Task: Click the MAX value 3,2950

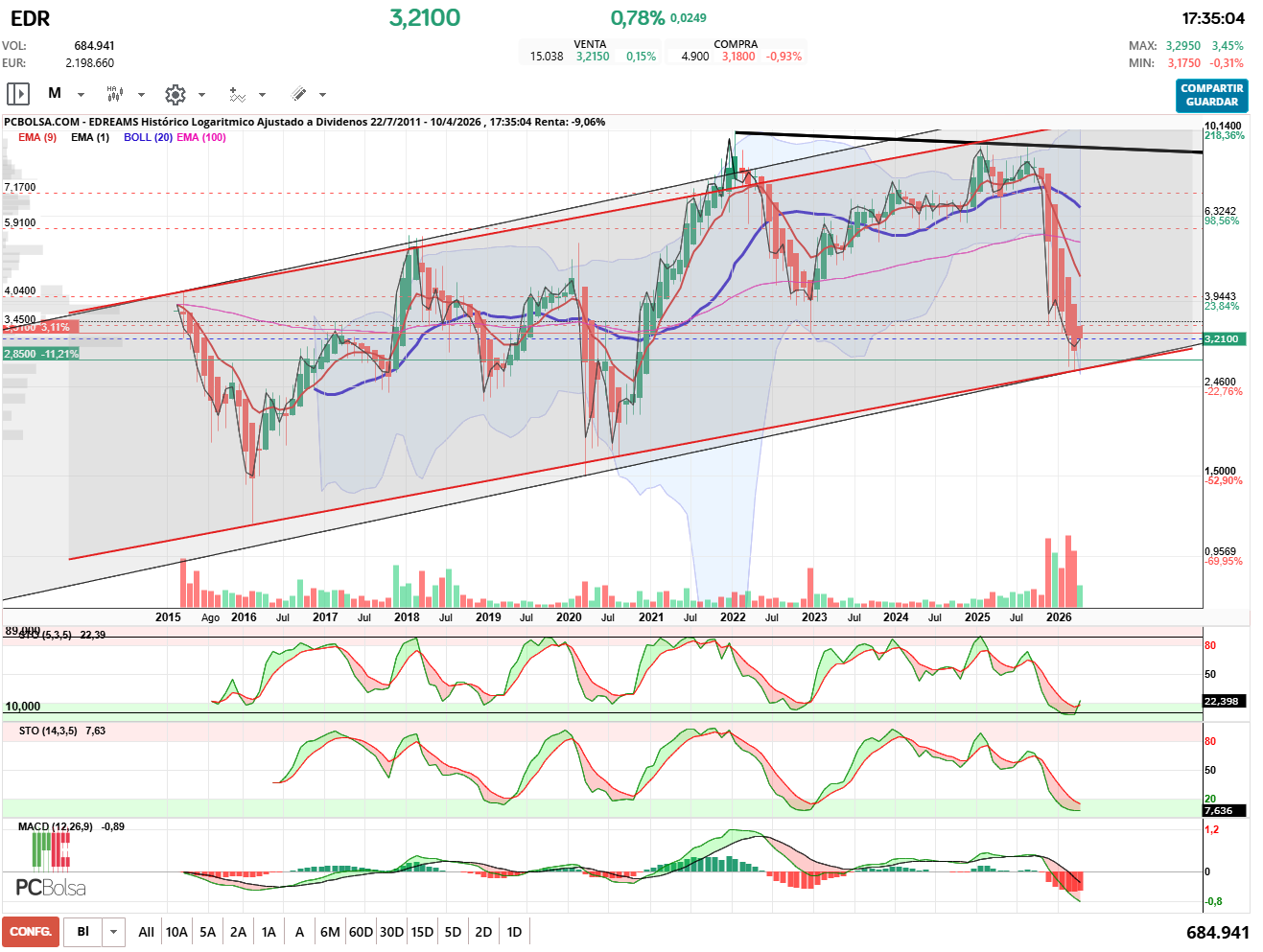Action: tap(1183, 46)
